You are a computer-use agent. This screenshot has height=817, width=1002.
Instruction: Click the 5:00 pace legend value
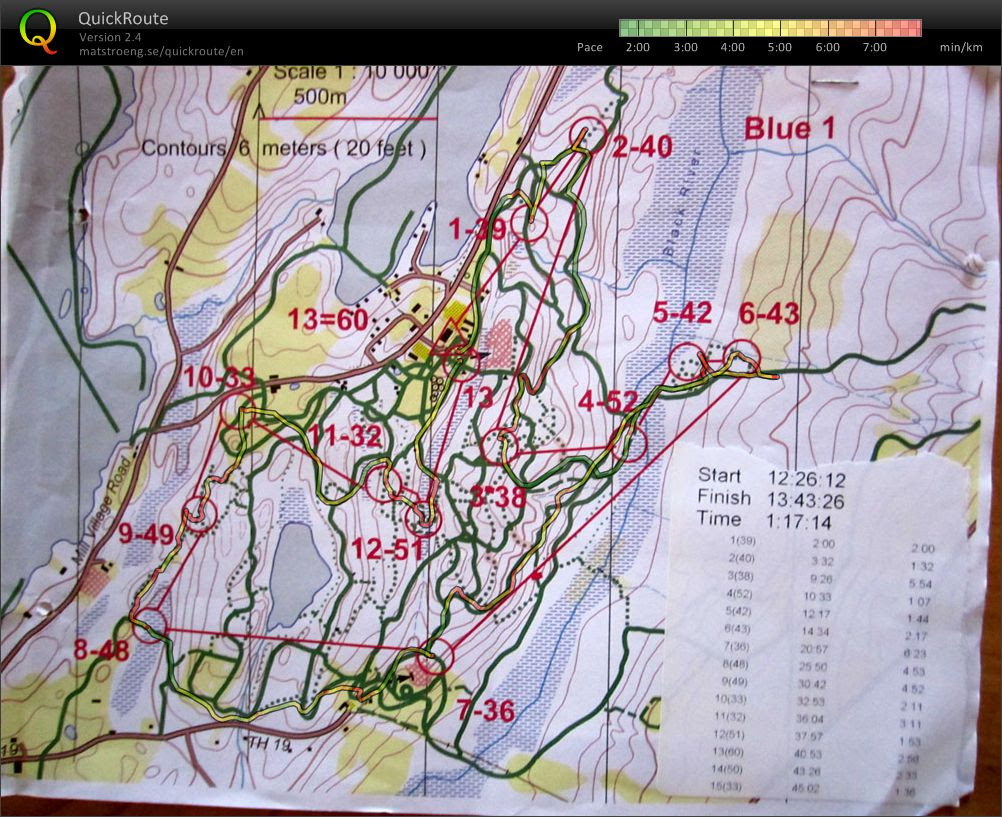point(780,47)
